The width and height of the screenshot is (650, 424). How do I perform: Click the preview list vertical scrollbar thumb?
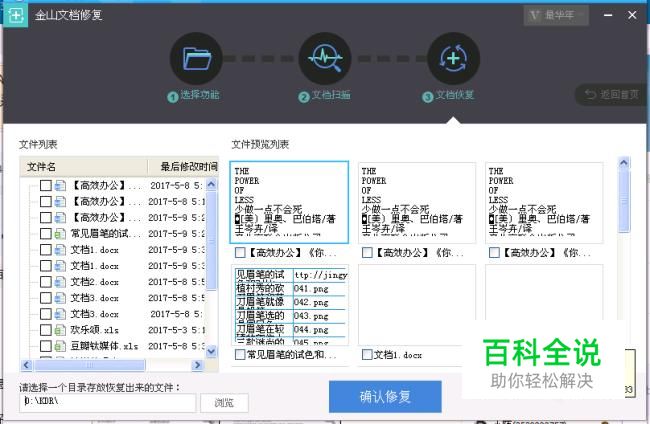(x=624, y=201)
